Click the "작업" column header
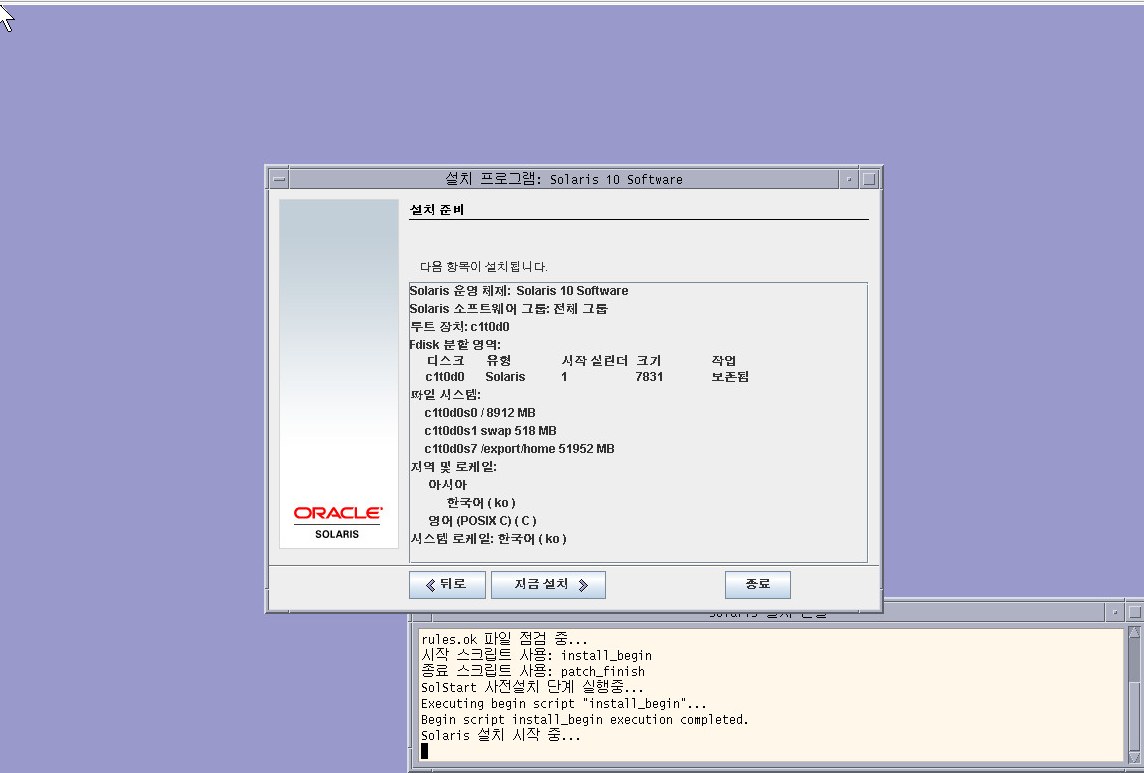The height and width of the screenshot is (773, 1144). pos(724,361)
